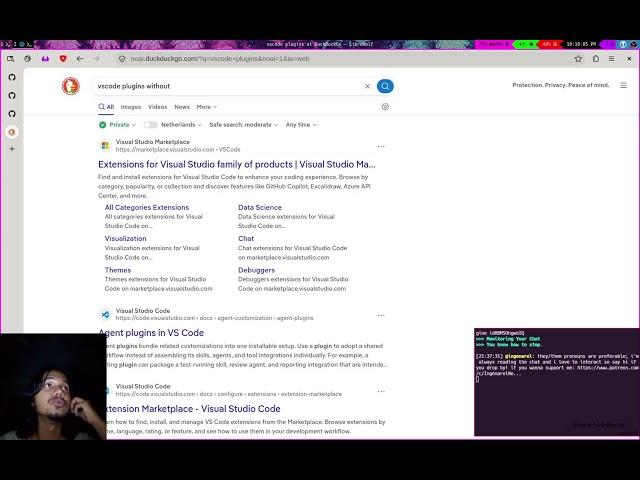Open Debuggers sitelink

coord(256,270)
